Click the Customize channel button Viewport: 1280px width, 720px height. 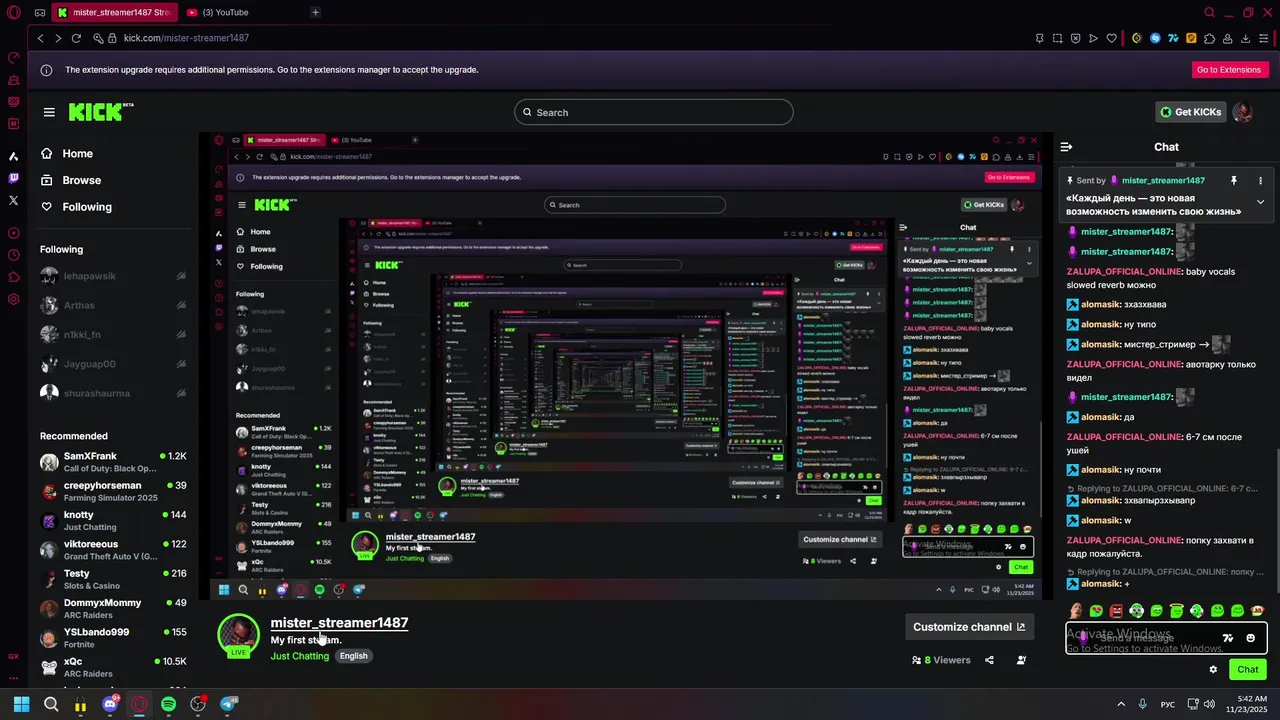click(969, 627)
